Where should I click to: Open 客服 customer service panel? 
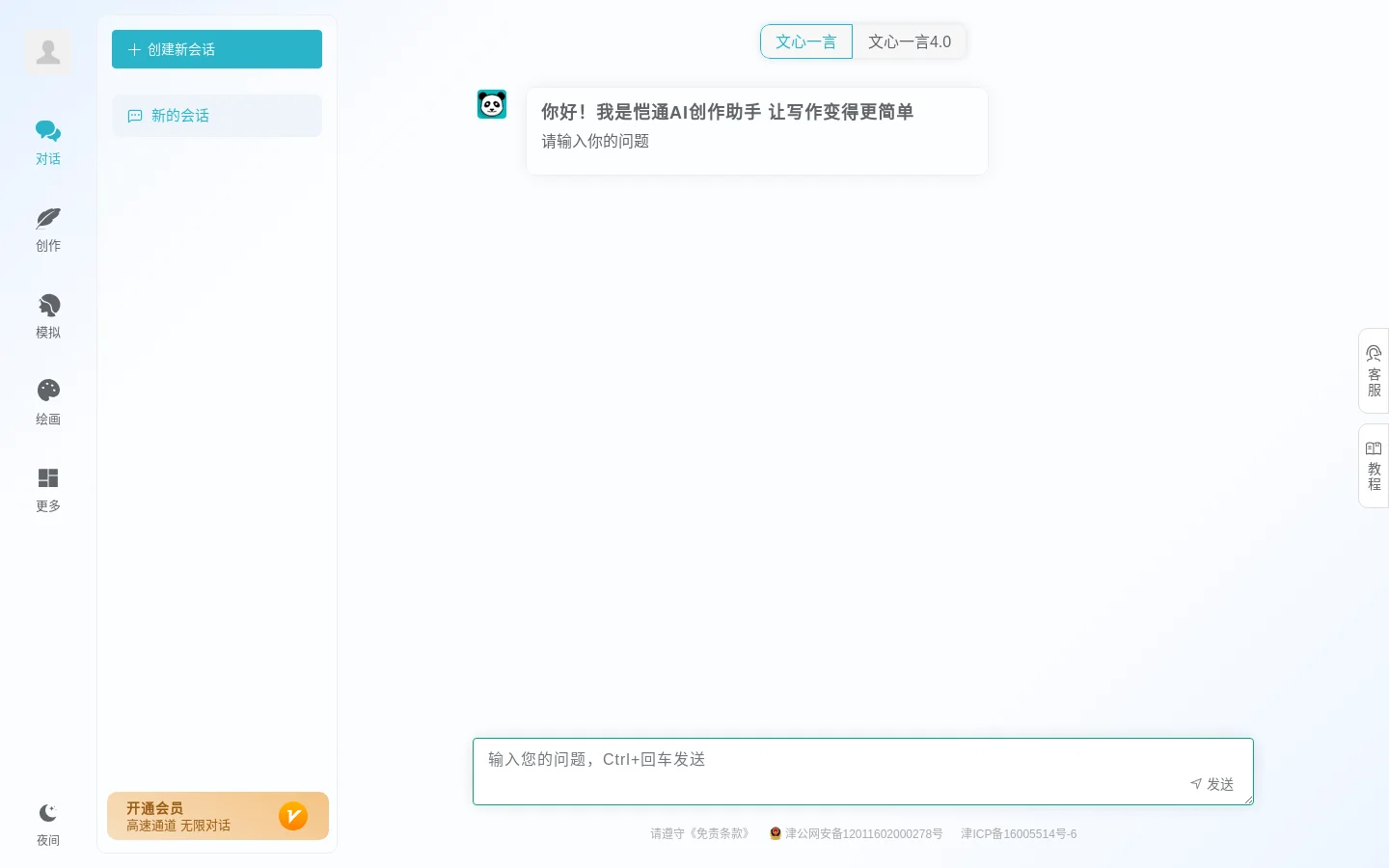point(1374,371)
